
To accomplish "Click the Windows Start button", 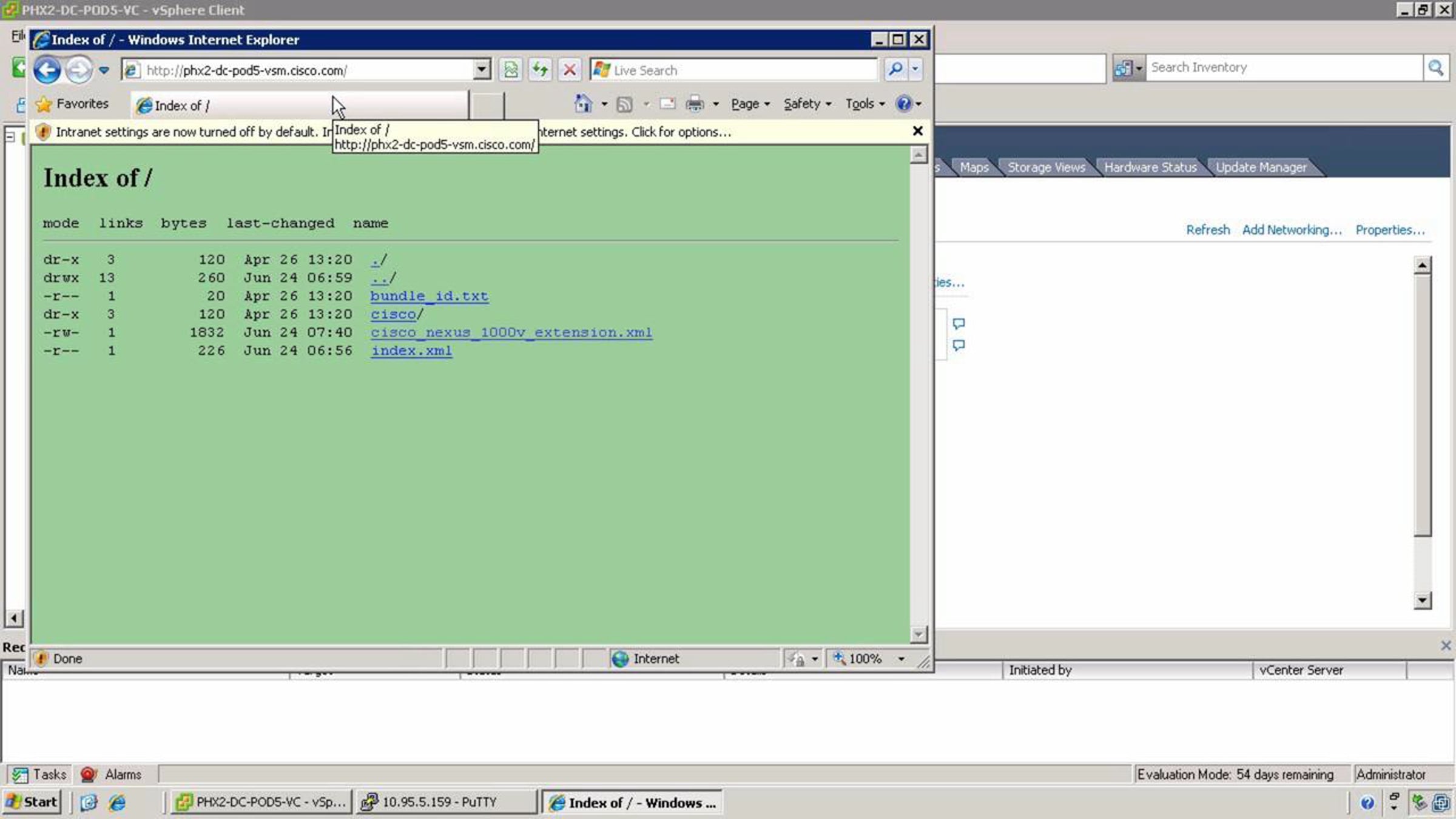I will [x=32, y=802].
